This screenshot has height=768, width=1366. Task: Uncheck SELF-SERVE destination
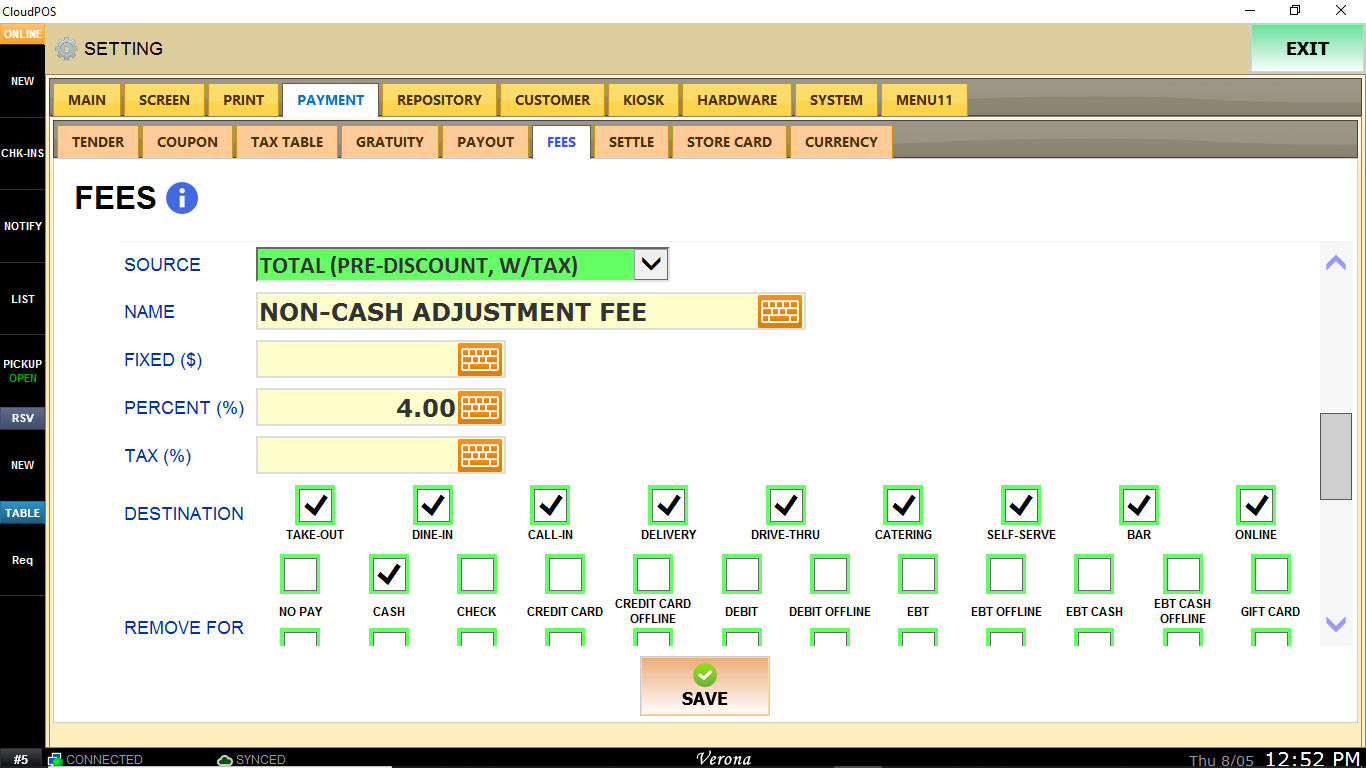tap(1021, 505)
